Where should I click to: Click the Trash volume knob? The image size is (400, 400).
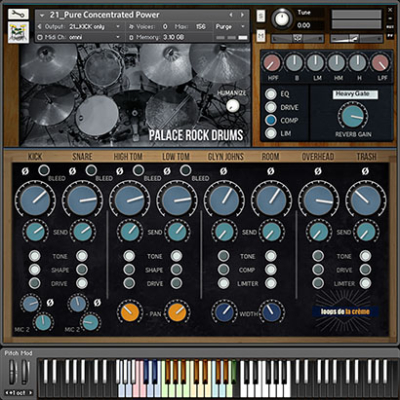click(366, 200)
